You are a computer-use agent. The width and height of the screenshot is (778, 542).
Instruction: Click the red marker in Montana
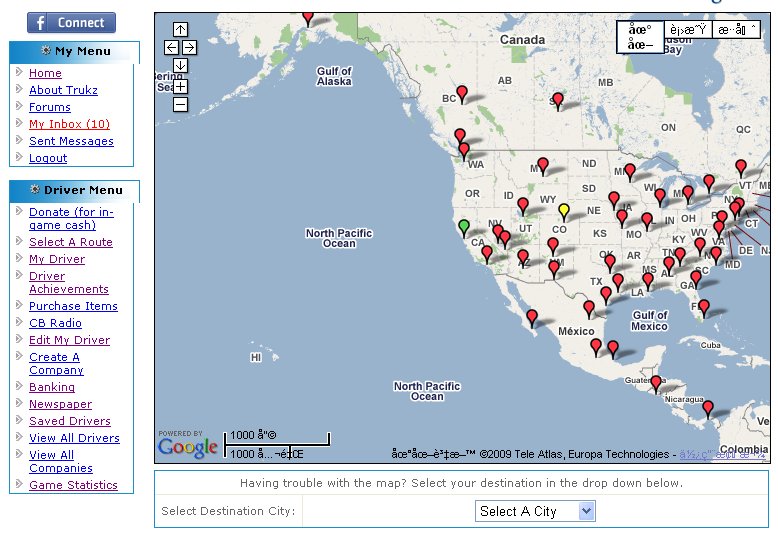coord(543,166)
